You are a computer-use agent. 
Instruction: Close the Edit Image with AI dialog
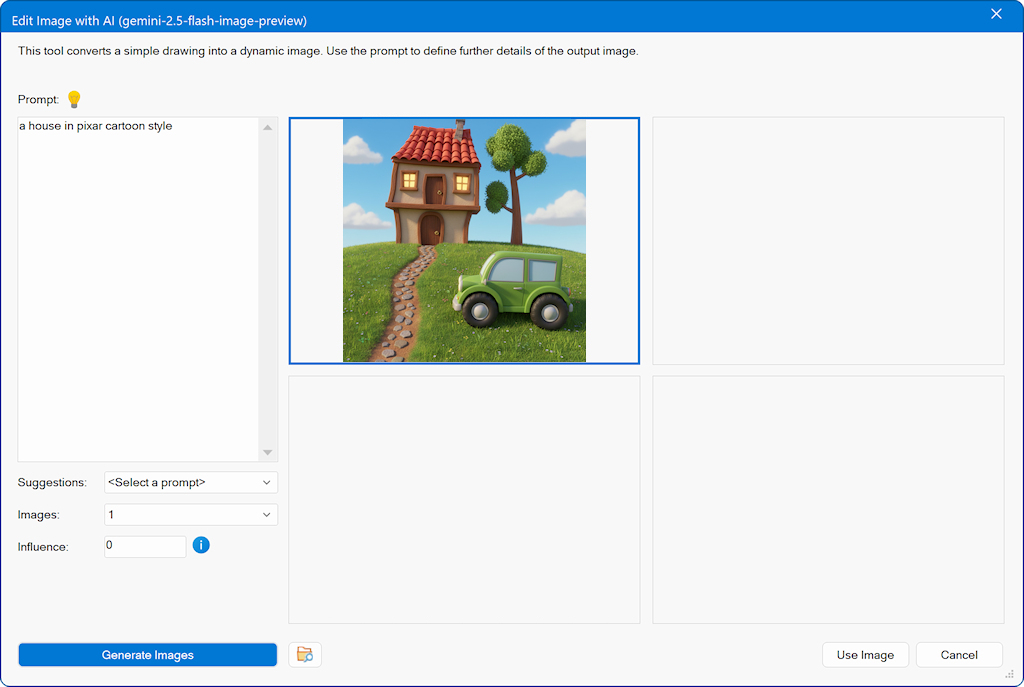coord(996,14)
